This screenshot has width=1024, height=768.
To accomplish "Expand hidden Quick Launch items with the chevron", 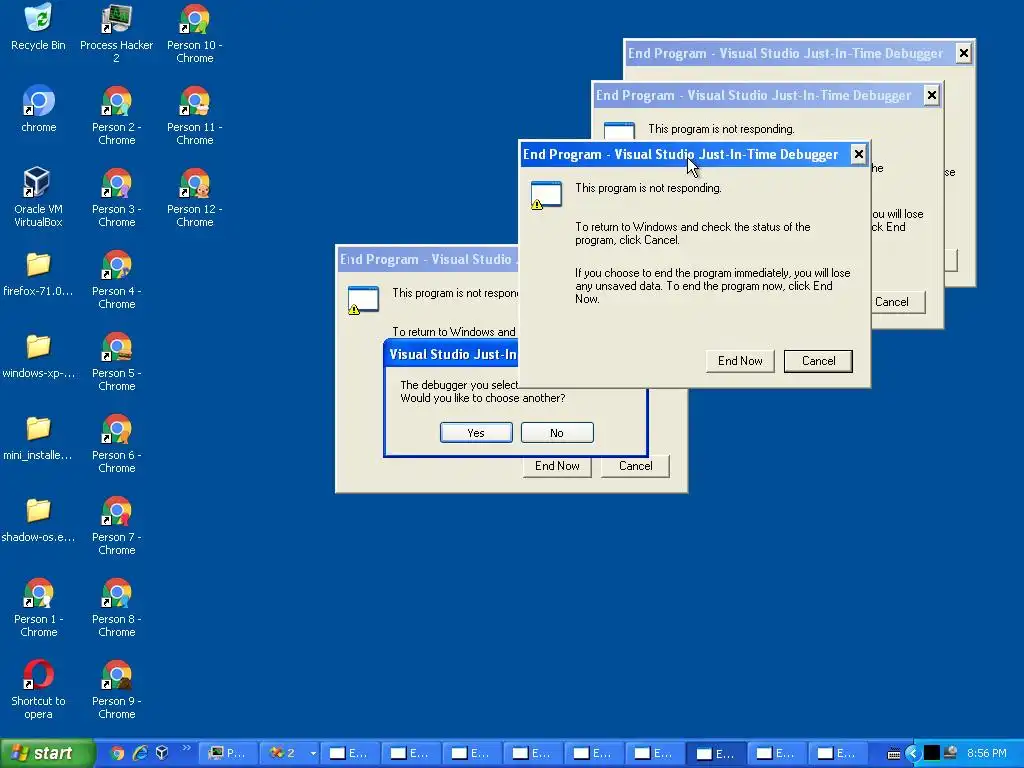I will coord(187,748).
